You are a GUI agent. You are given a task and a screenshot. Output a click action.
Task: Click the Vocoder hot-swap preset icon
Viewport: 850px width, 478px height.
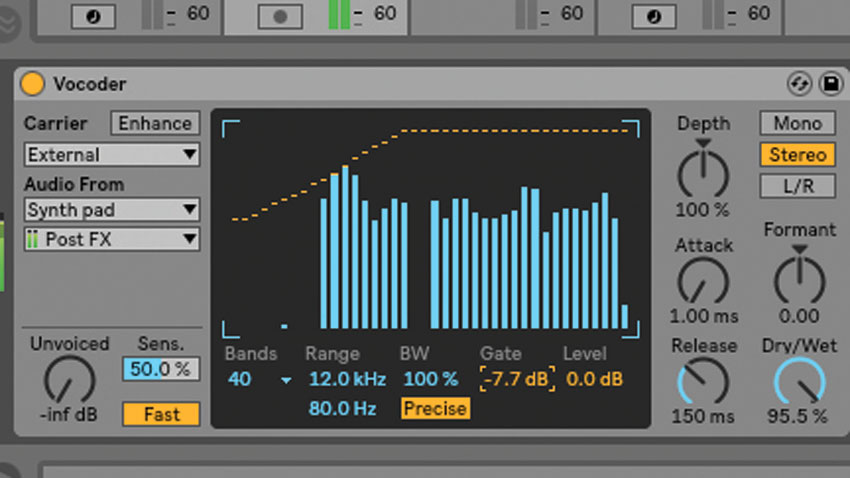pos(799,83)
